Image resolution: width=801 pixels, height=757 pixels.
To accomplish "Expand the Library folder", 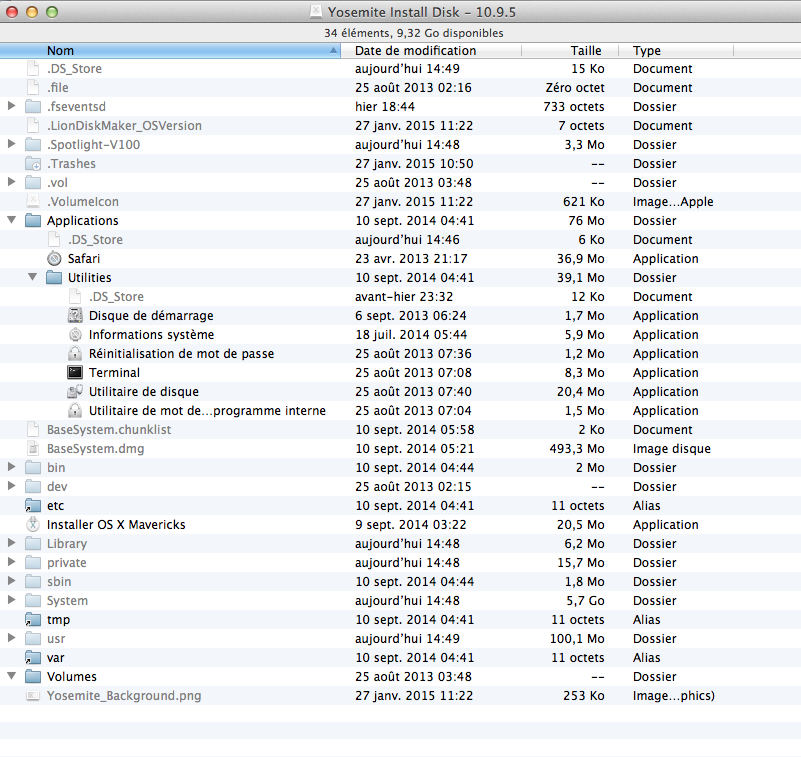I will [x=11, y=543].
